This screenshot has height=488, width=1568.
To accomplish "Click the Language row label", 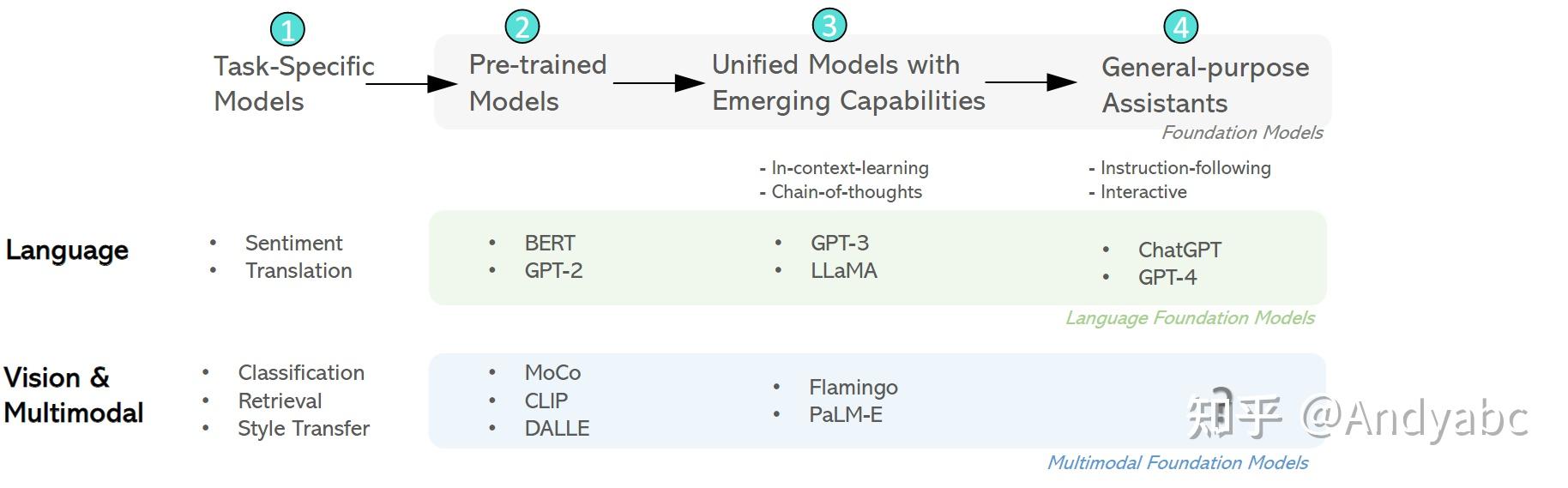I will click(67, 250).
